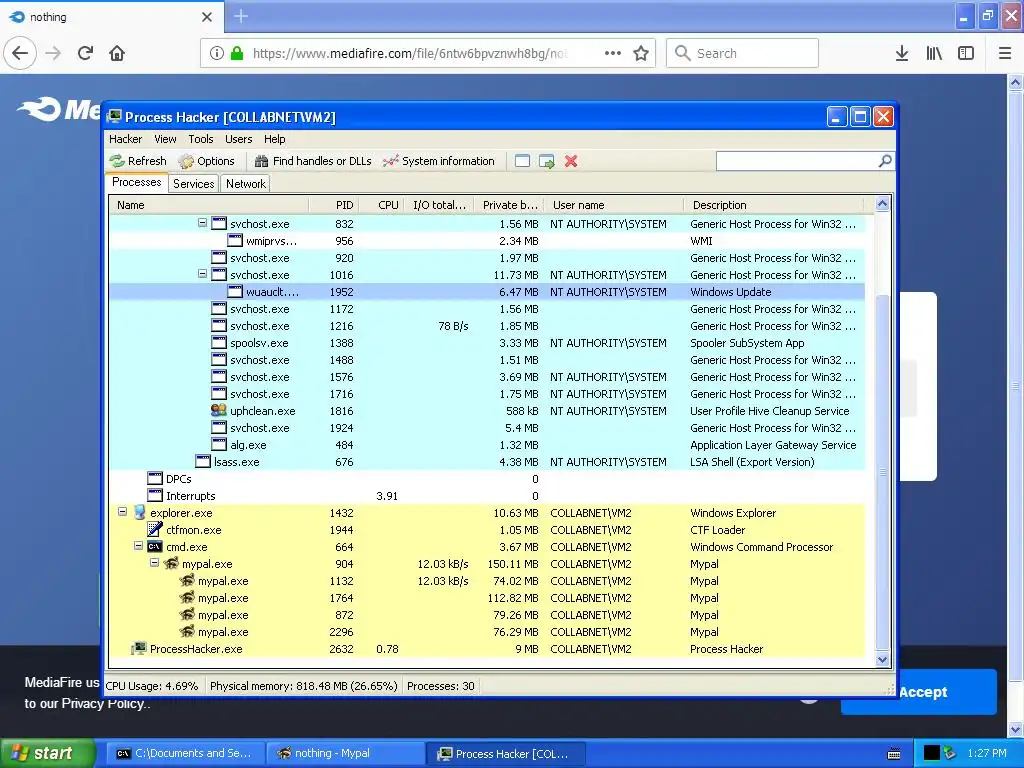Image resolution: width=1024 pixels, height=768 pixels.
Task: Click the 1:27 PM system tray clock
Action: tap(987, 753)
